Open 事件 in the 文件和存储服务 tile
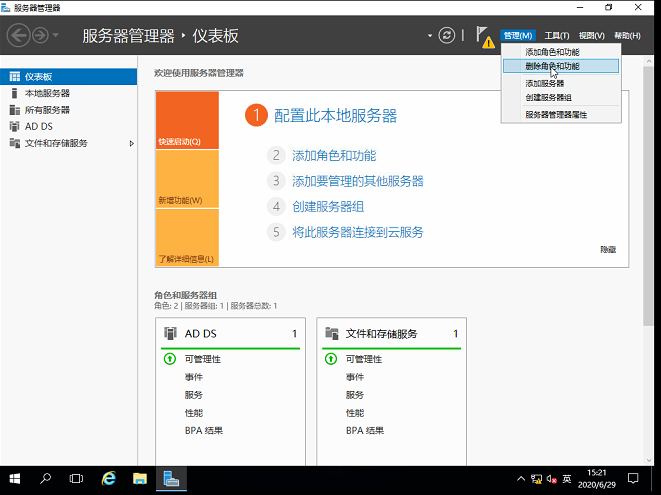 tap(355, 377)
